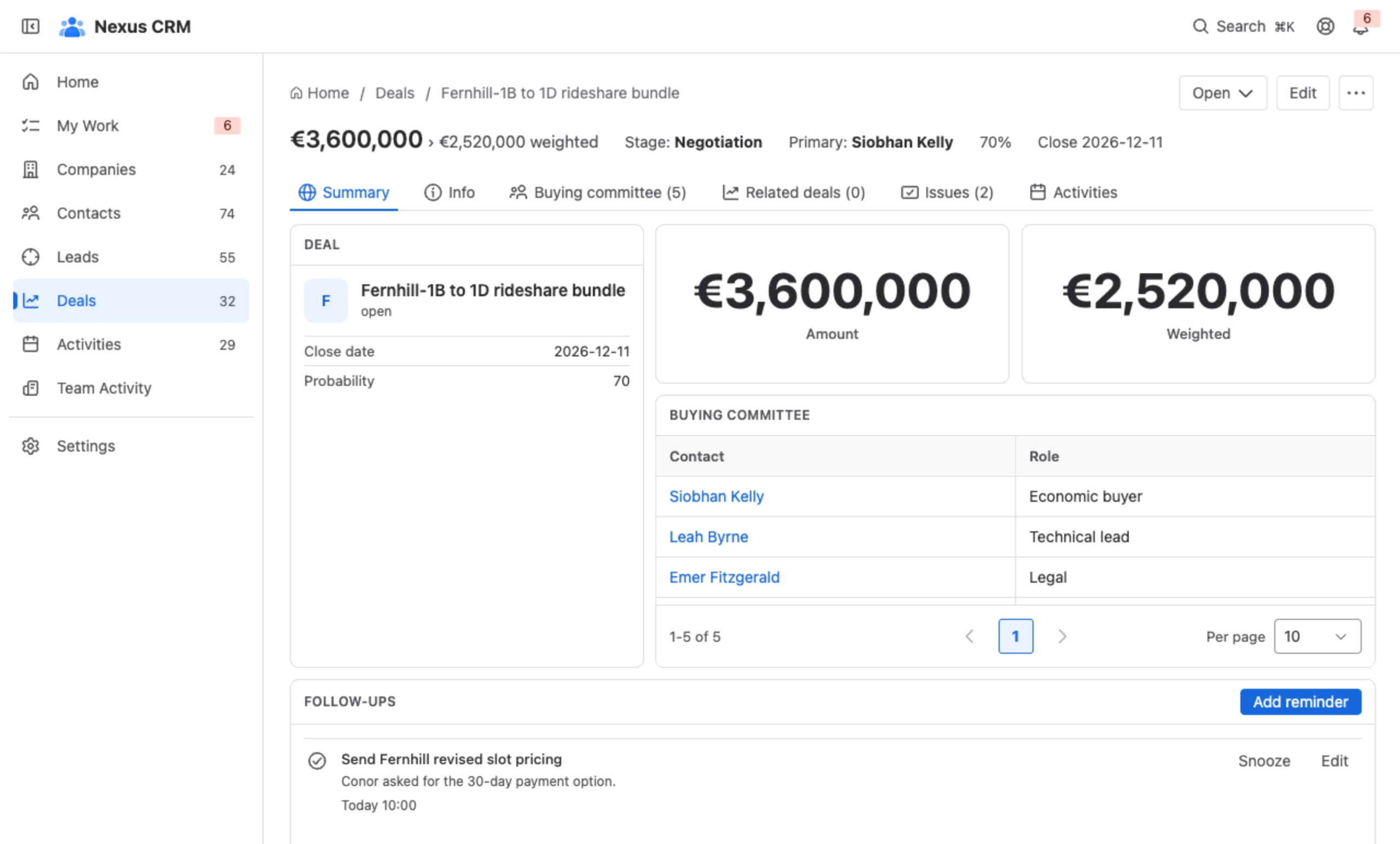
Task: Click the Contacts people icon
Action: (31, 213)
